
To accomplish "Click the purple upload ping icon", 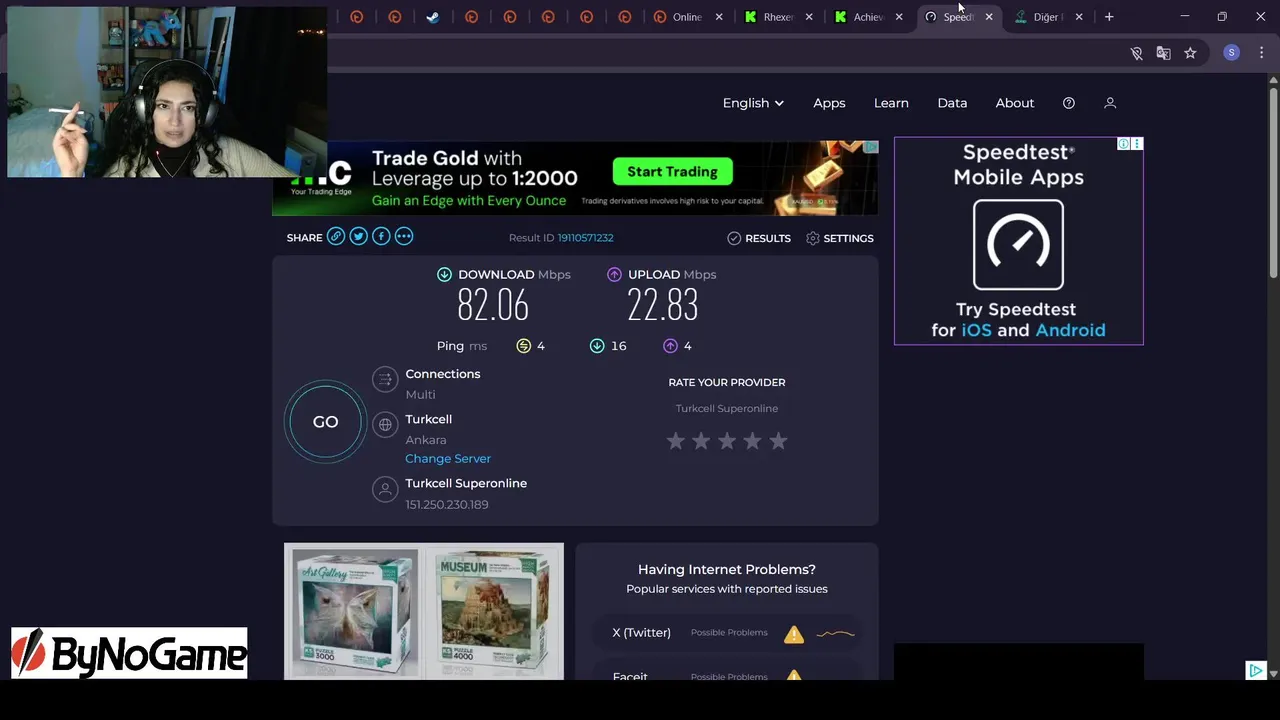I will tap(670, 346).
